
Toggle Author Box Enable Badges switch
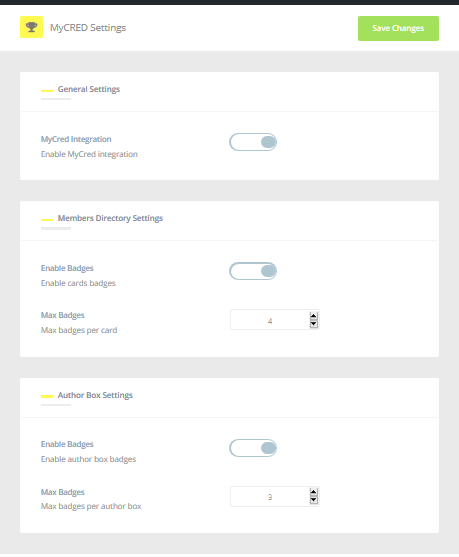tap(253, 448)
